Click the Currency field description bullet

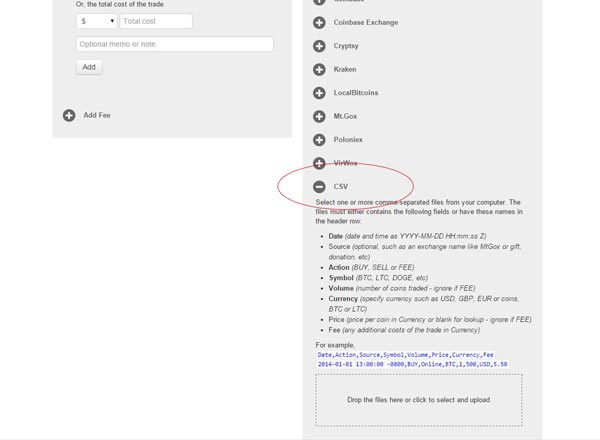(x=424, y=304)
